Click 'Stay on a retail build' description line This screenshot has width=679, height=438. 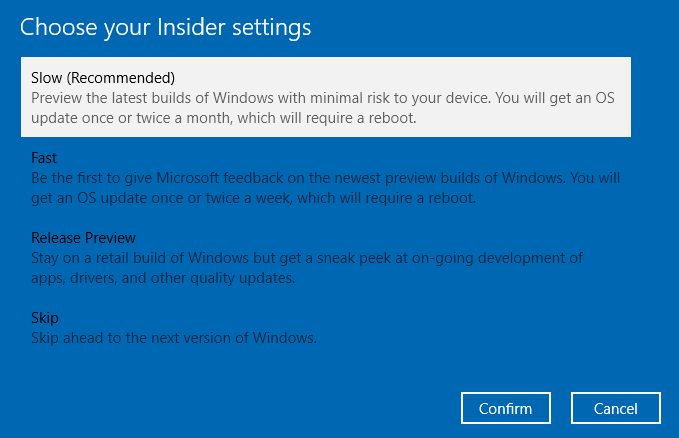(150, 258)
